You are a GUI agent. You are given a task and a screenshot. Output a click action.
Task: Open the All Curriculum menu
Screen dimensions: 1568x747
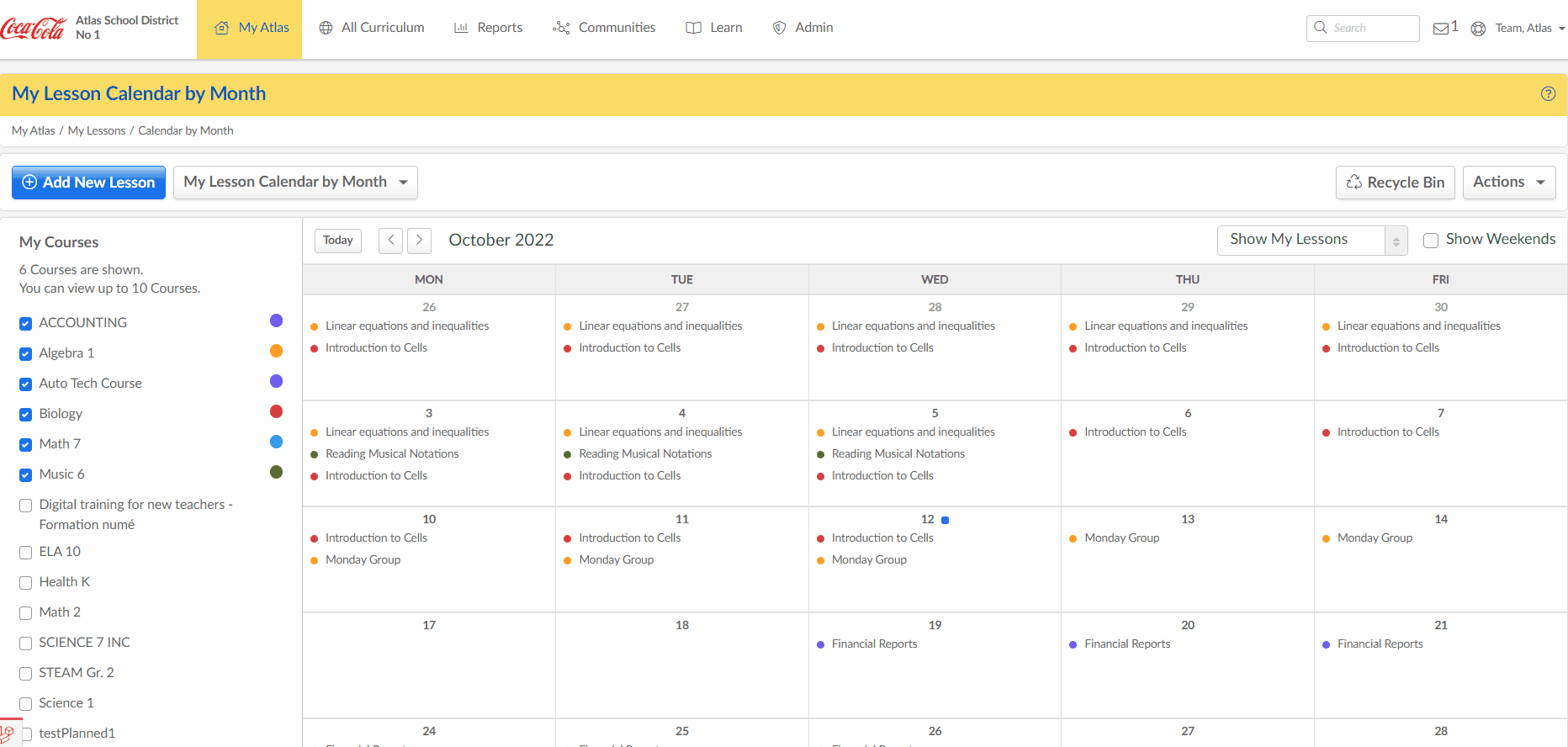coord(372,28)
